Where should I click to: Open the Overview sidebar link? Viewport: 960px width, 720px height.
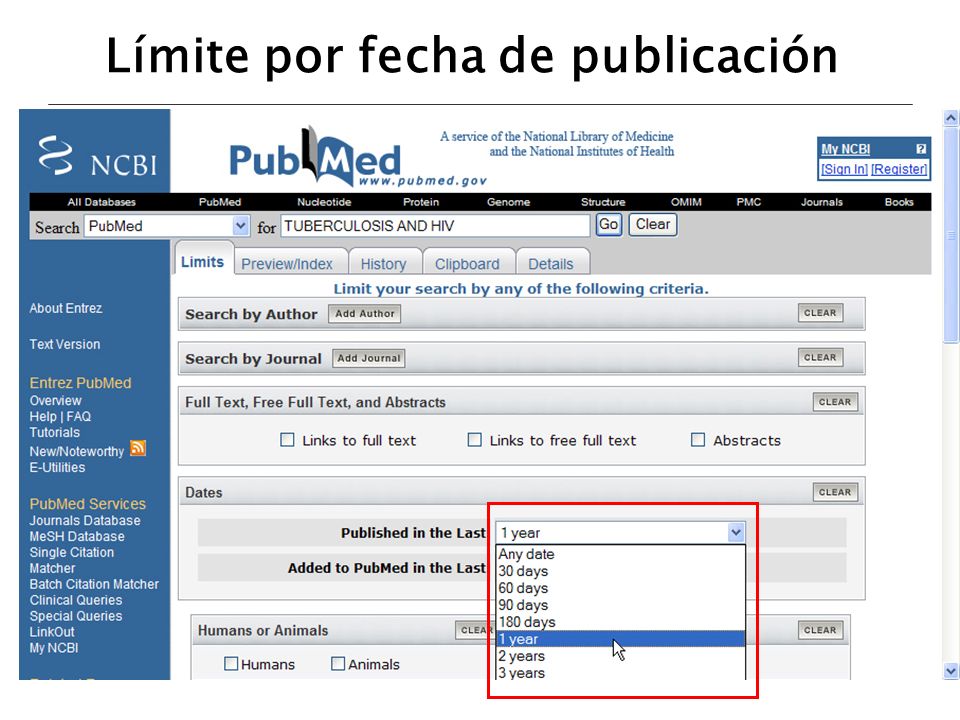[56, 400]
